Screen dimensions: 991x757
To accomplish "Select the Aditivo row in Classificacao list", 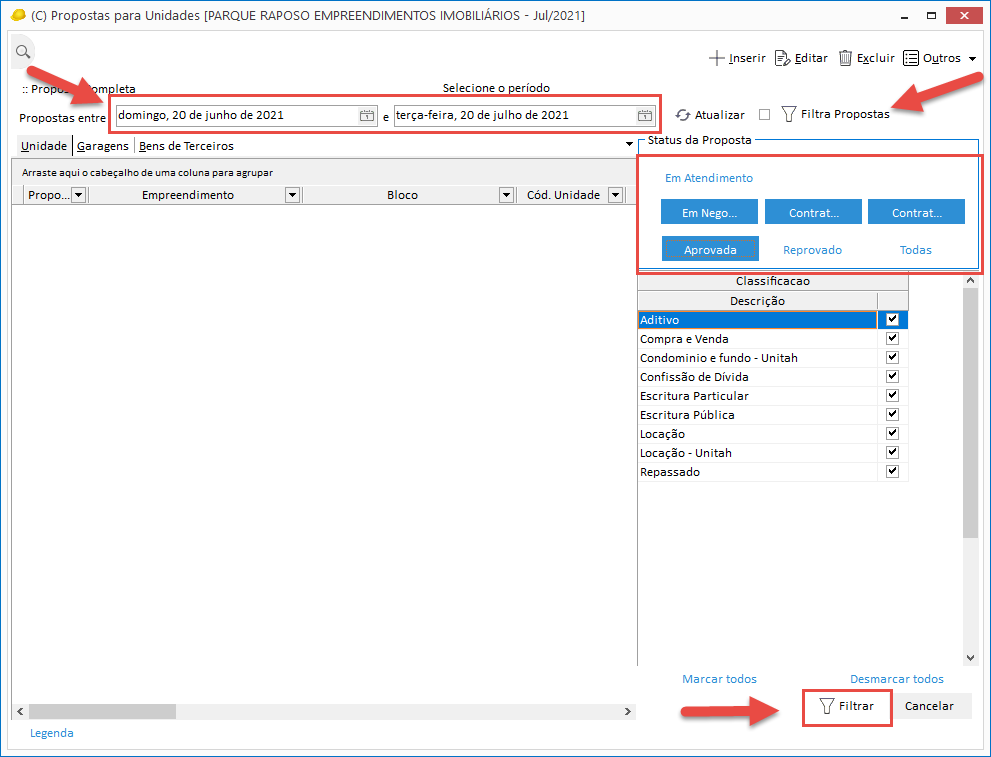I will click(x=757, y=320).
